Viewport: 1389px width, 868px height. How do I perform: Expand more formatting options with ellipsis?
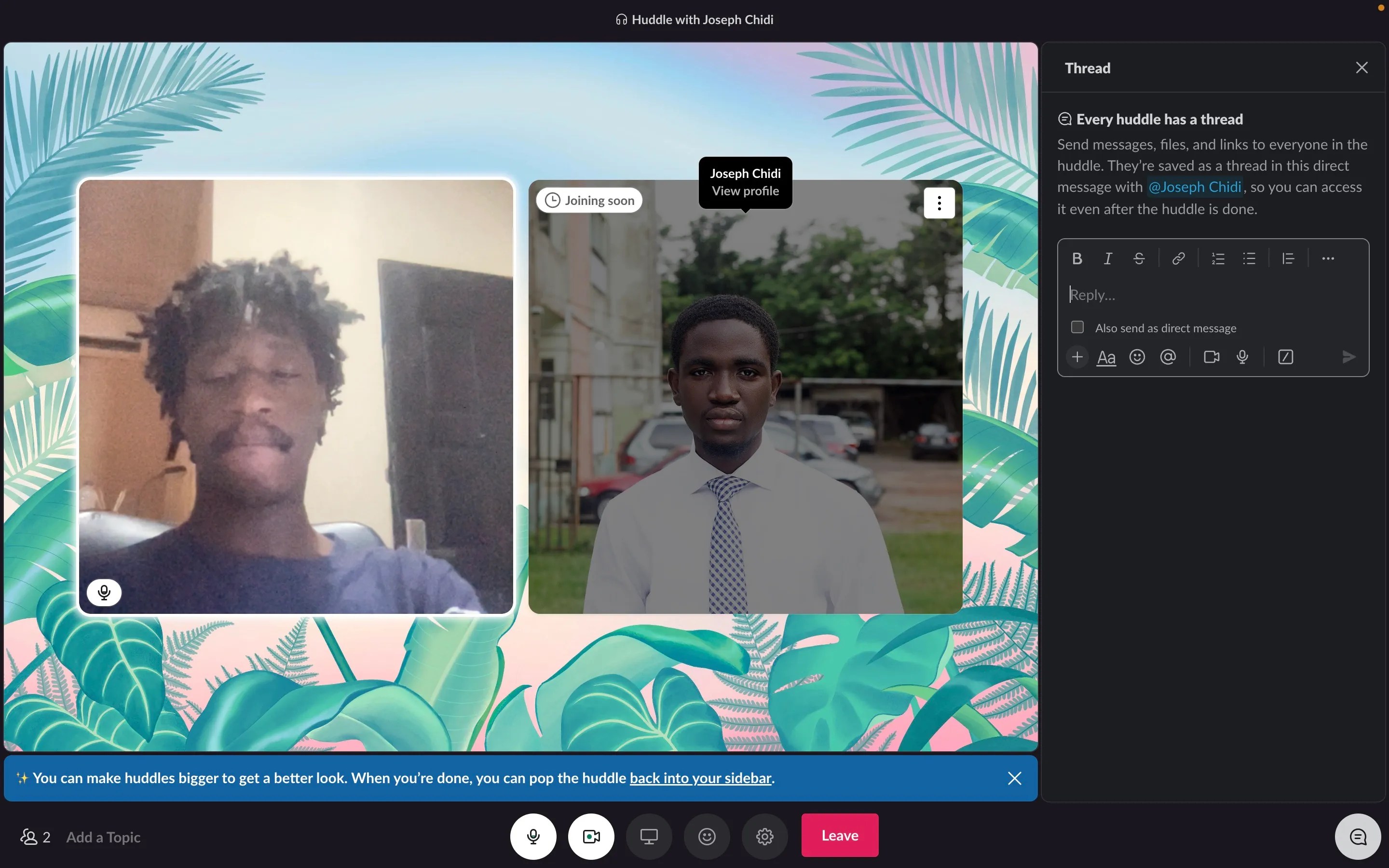point(1328,258)
